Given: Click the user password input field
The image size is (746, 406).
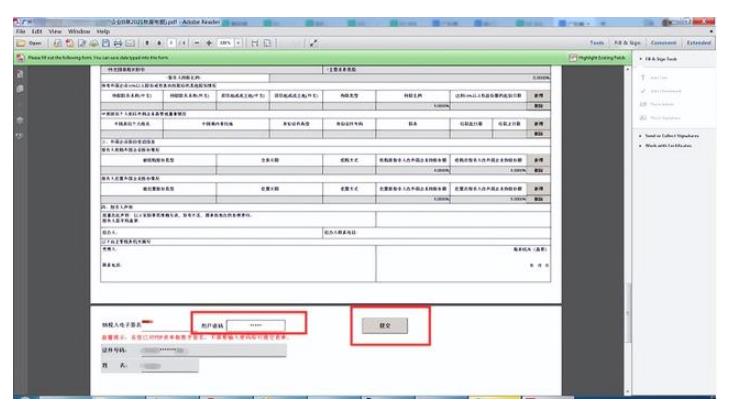Looking at the screenshot, I should [255, 325].
